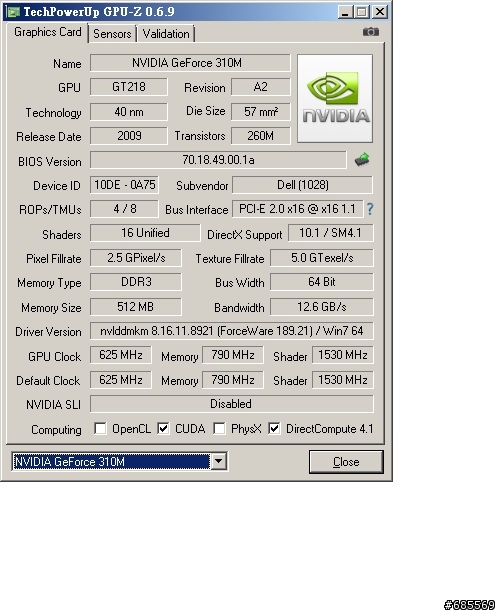
Task: Open the Validation tab
Action: (x=166, y=34)
